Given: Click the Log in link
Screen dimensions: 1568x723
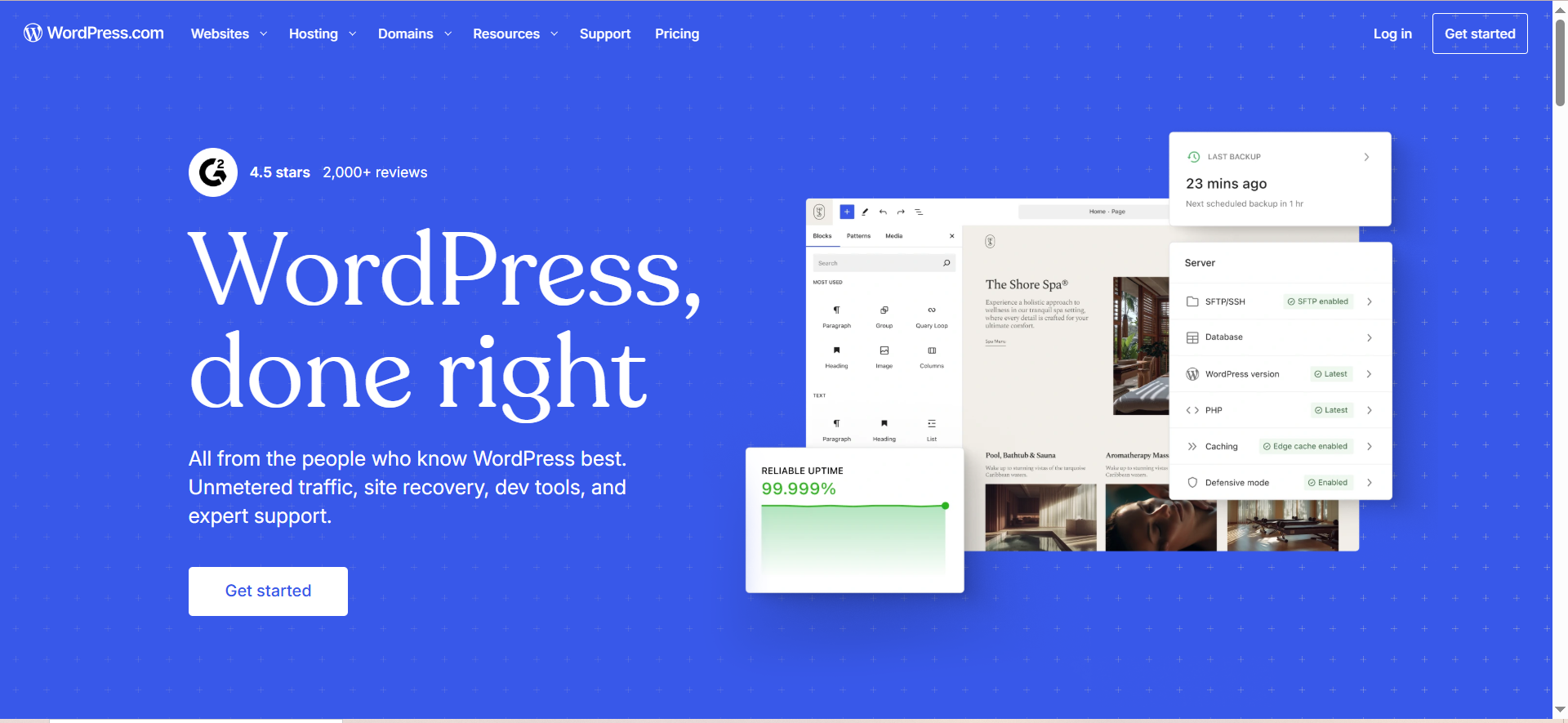Looking at the screenshot, I should 1392,33.
